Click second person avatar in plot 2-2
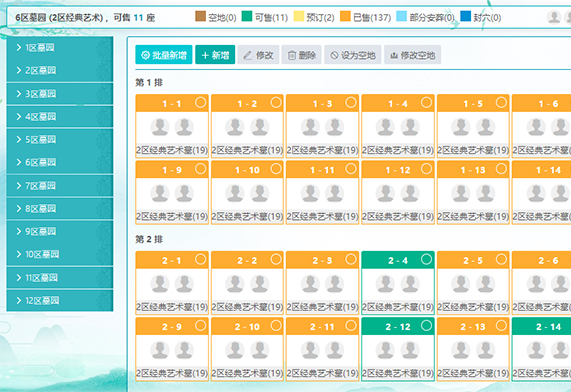 pyautogui.click(x=260, y=283)
